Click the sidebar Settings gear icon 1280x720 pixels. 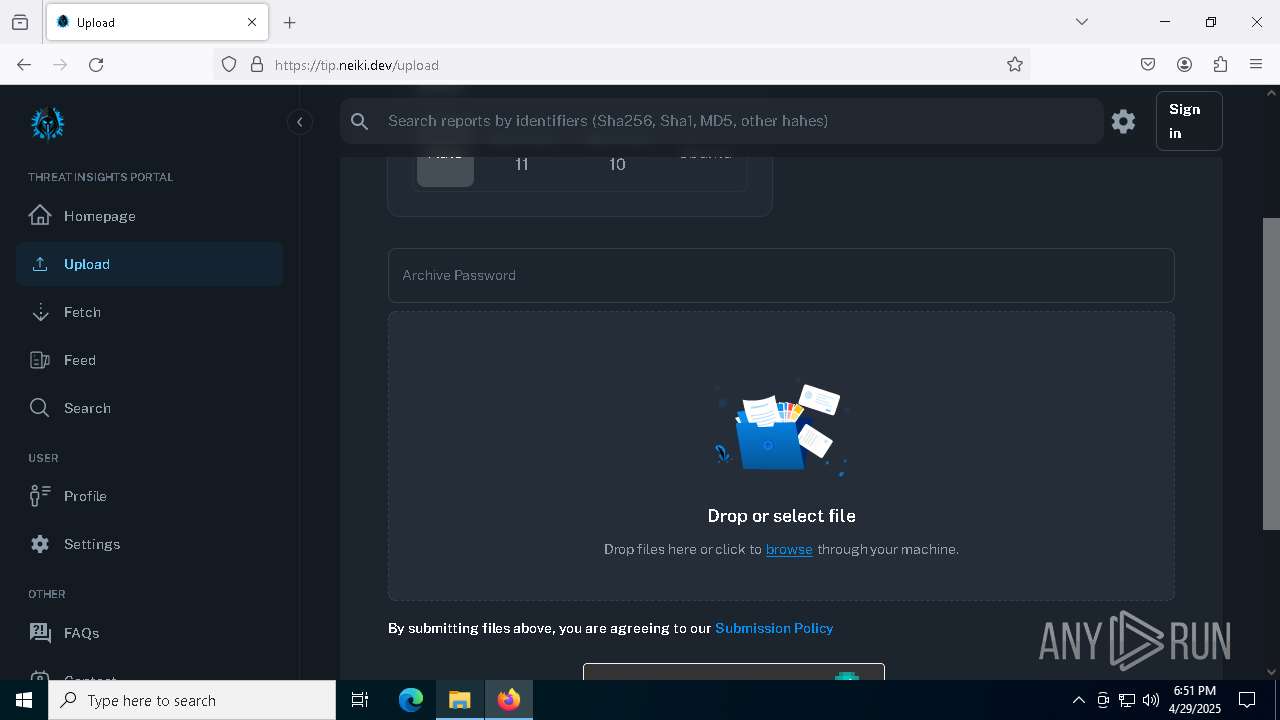tap(40, 544)
